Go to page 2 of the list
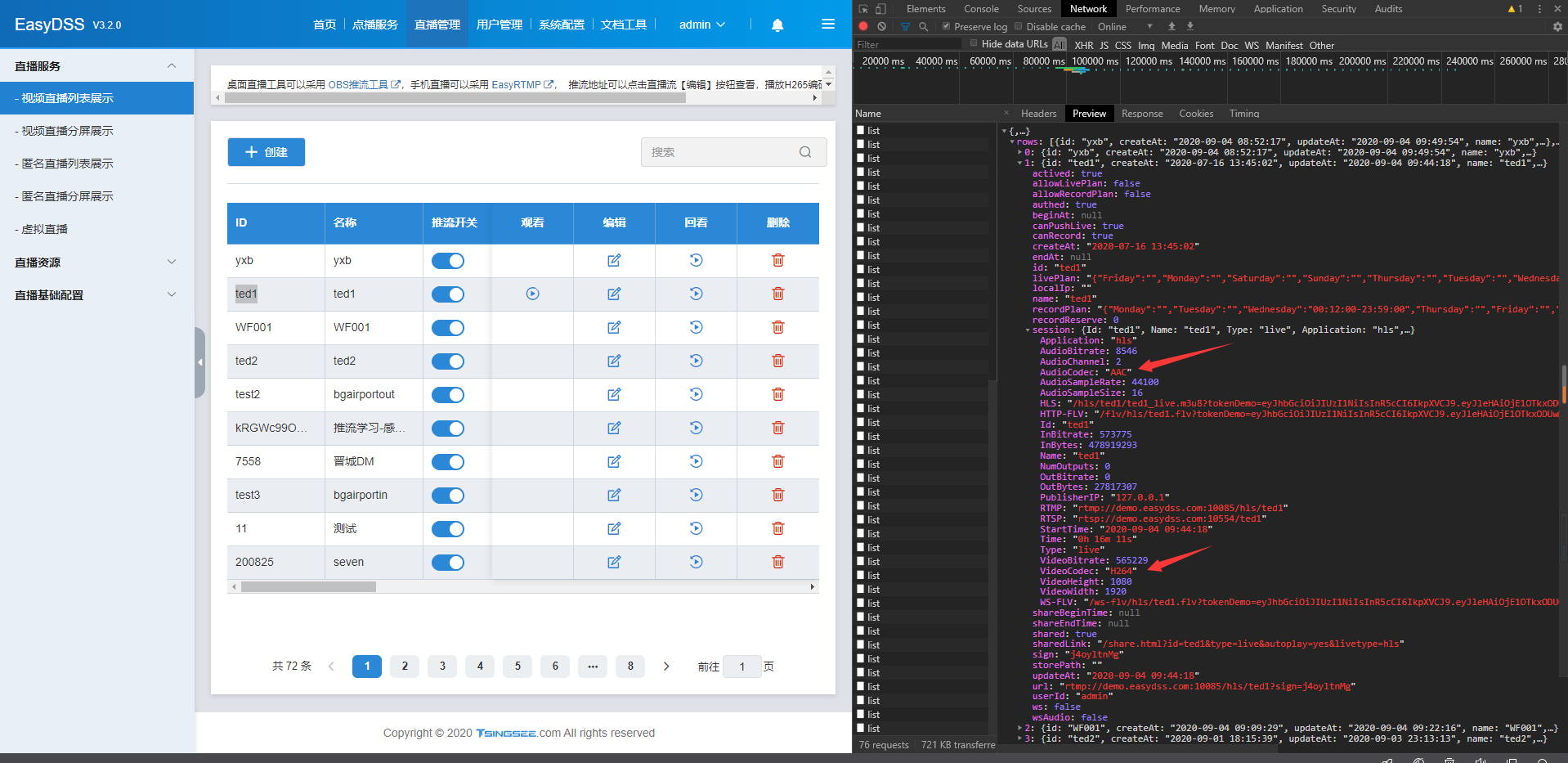 [405, 667]
